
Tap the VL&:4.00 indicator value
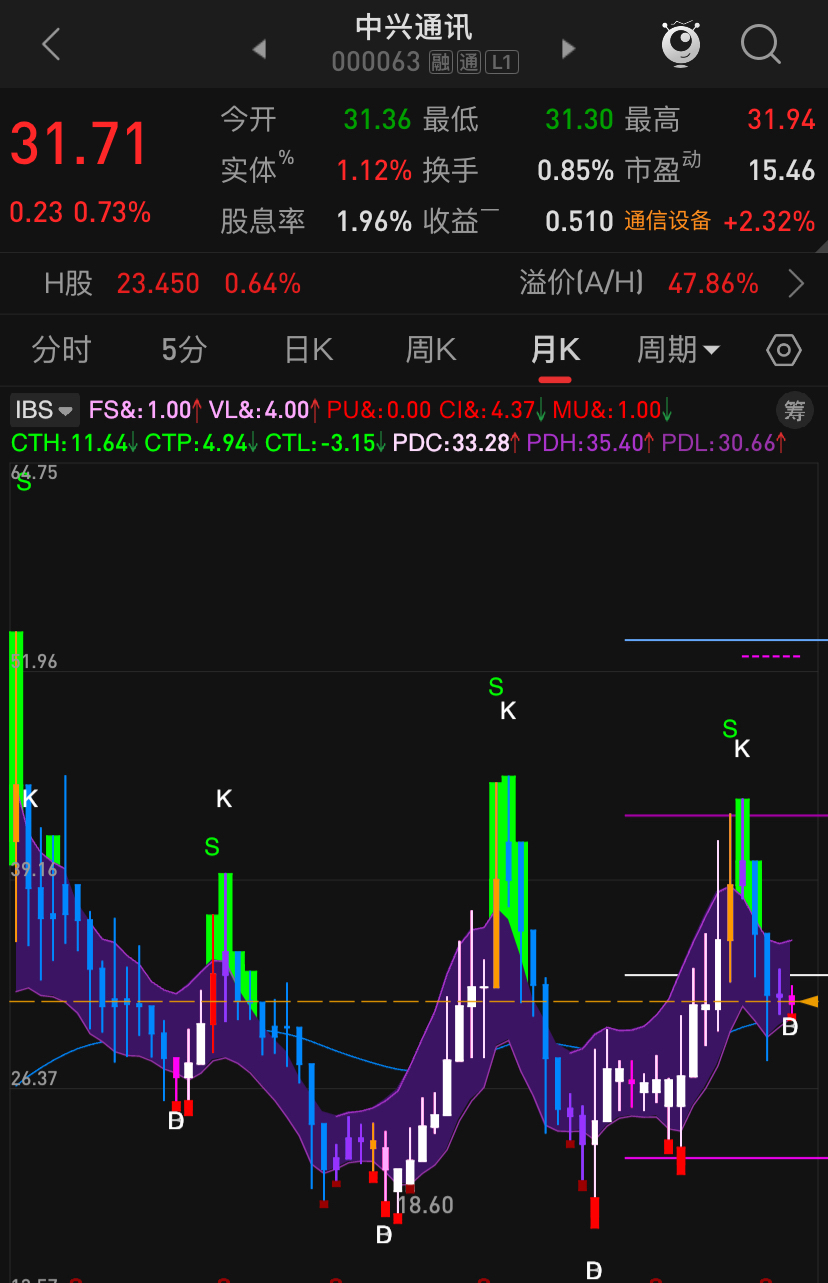tap(264, 410)
